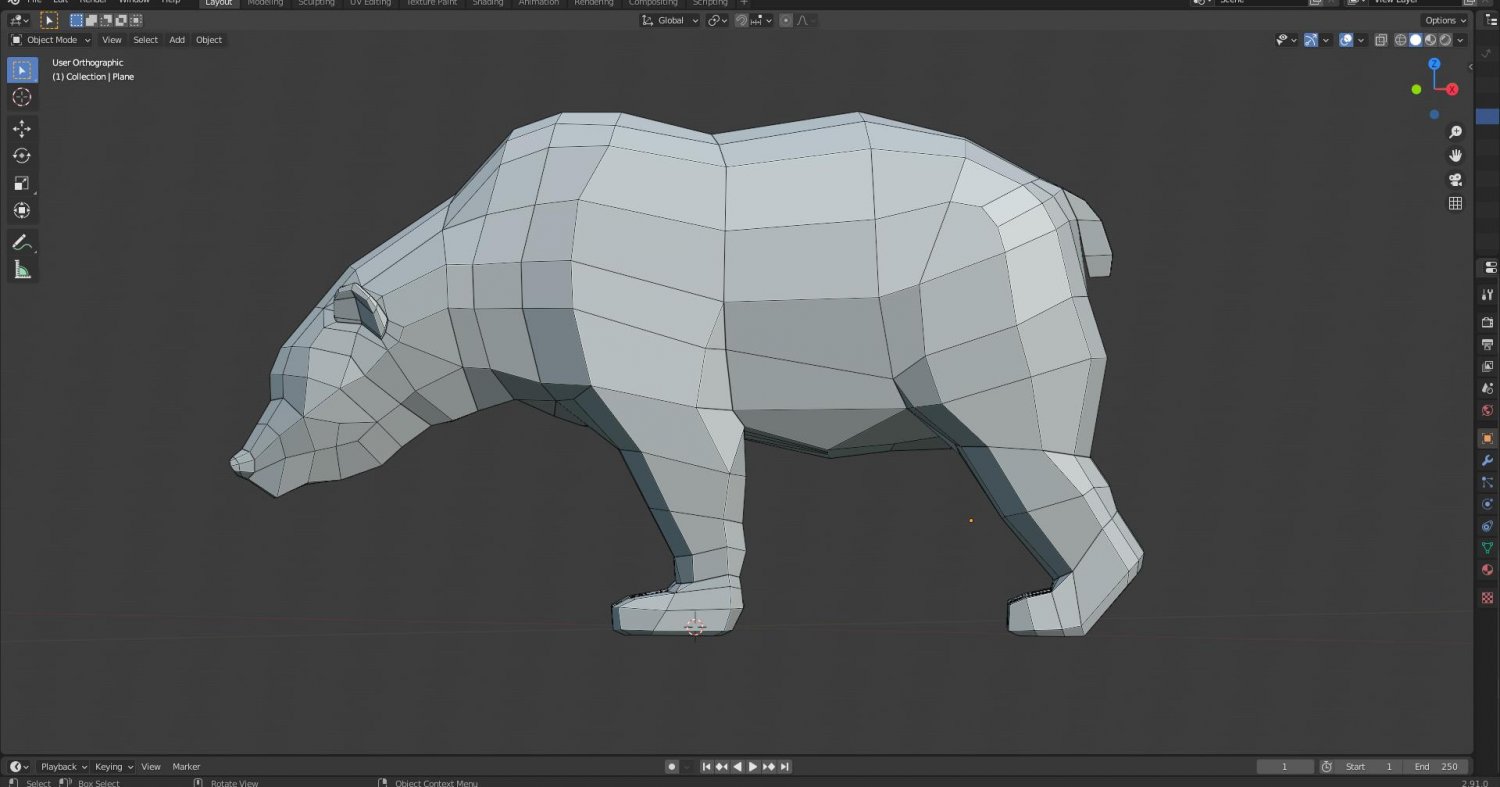Open the timeline View menu
Screen dimensions: 1500x787
[151, 767]
